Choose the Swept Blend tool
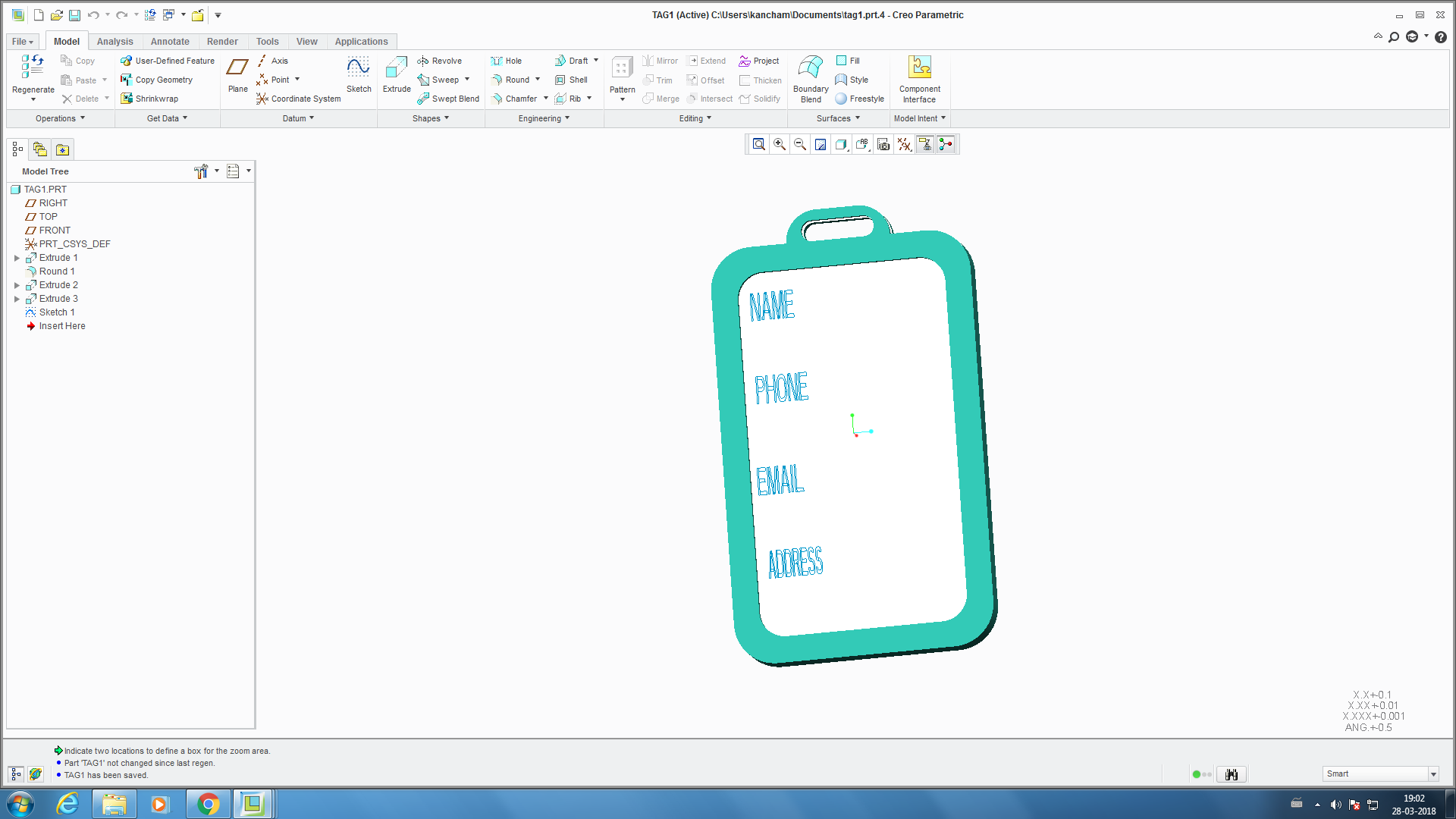 coord(448,99)
